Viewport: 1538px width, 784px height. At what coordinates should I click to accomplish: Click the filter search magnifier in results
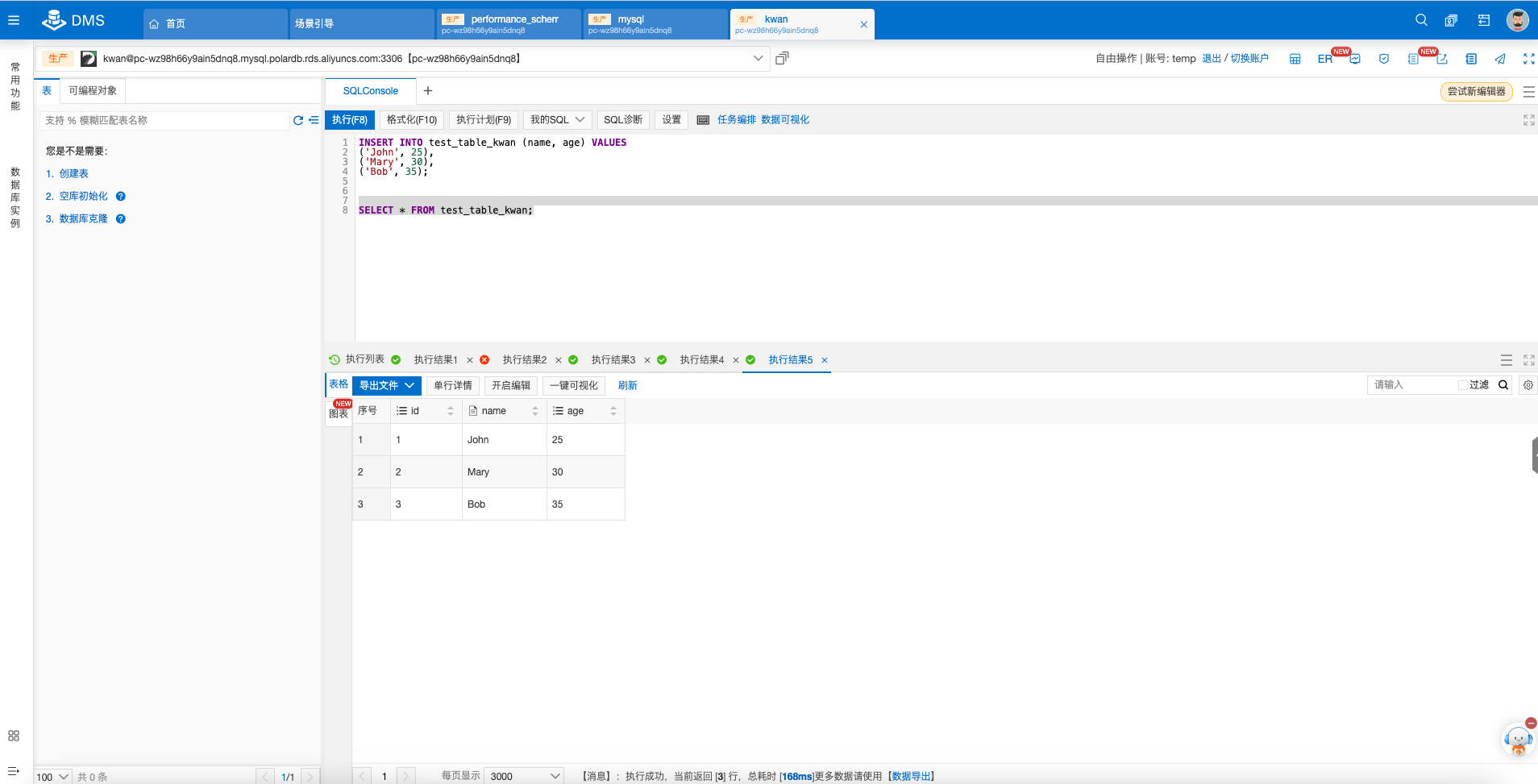point(1503,385)
